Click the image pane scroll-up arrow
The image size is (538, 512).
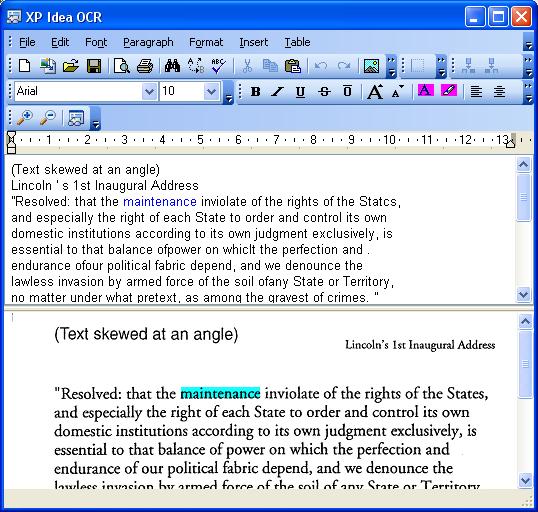pos(525,321)
